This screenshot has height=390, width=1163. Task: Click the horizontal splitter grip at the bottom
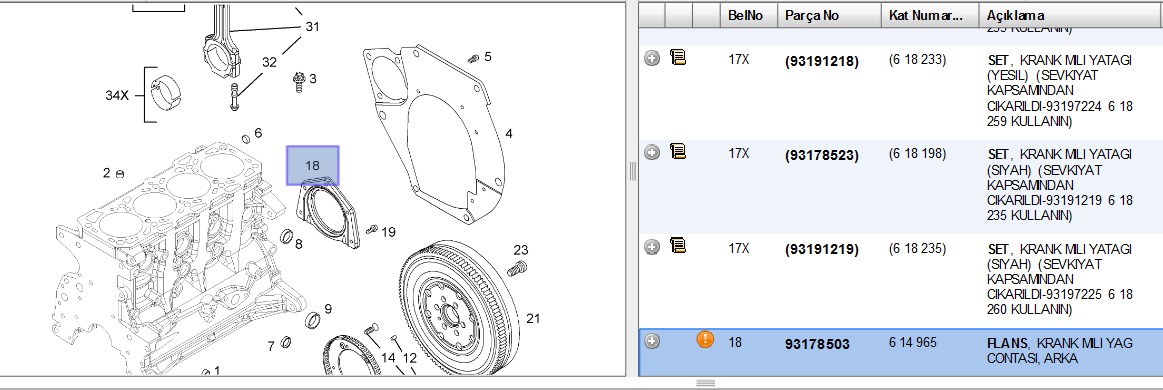(705, 383)
